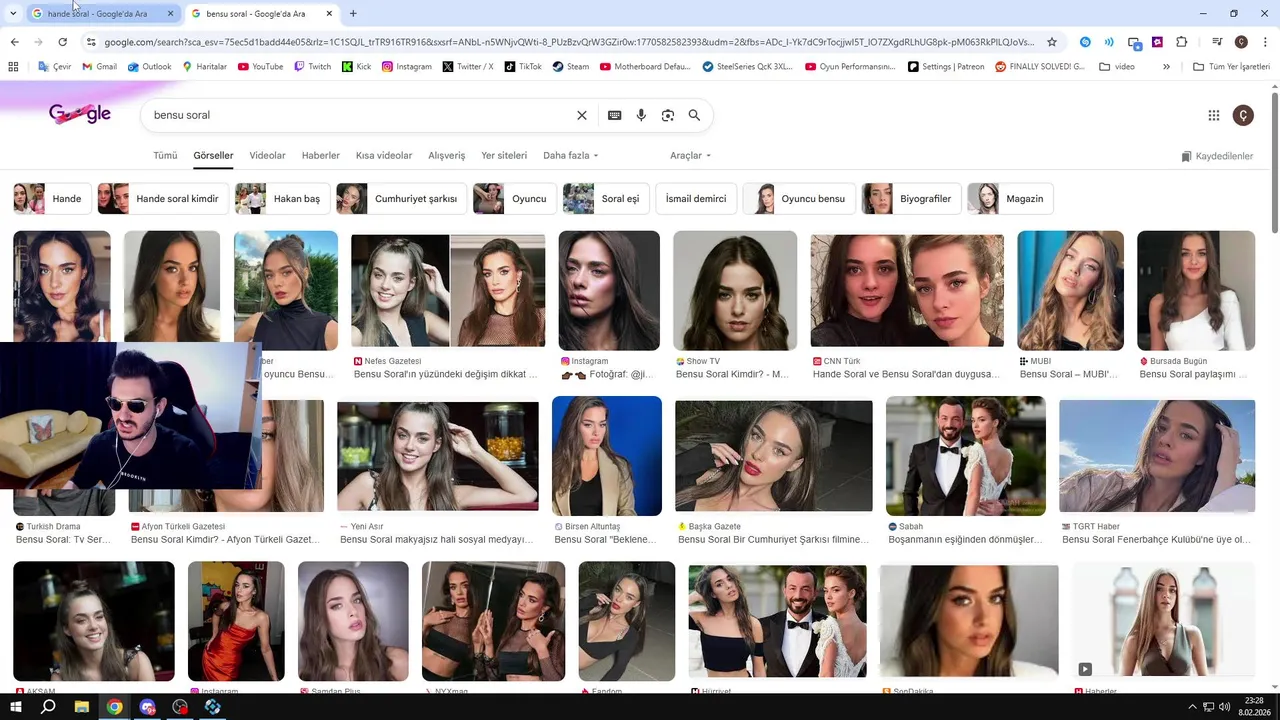Screen dimensions: 1280x720
Task: Open the Nefes Gazetesi image result
Action: coord(448,290)
